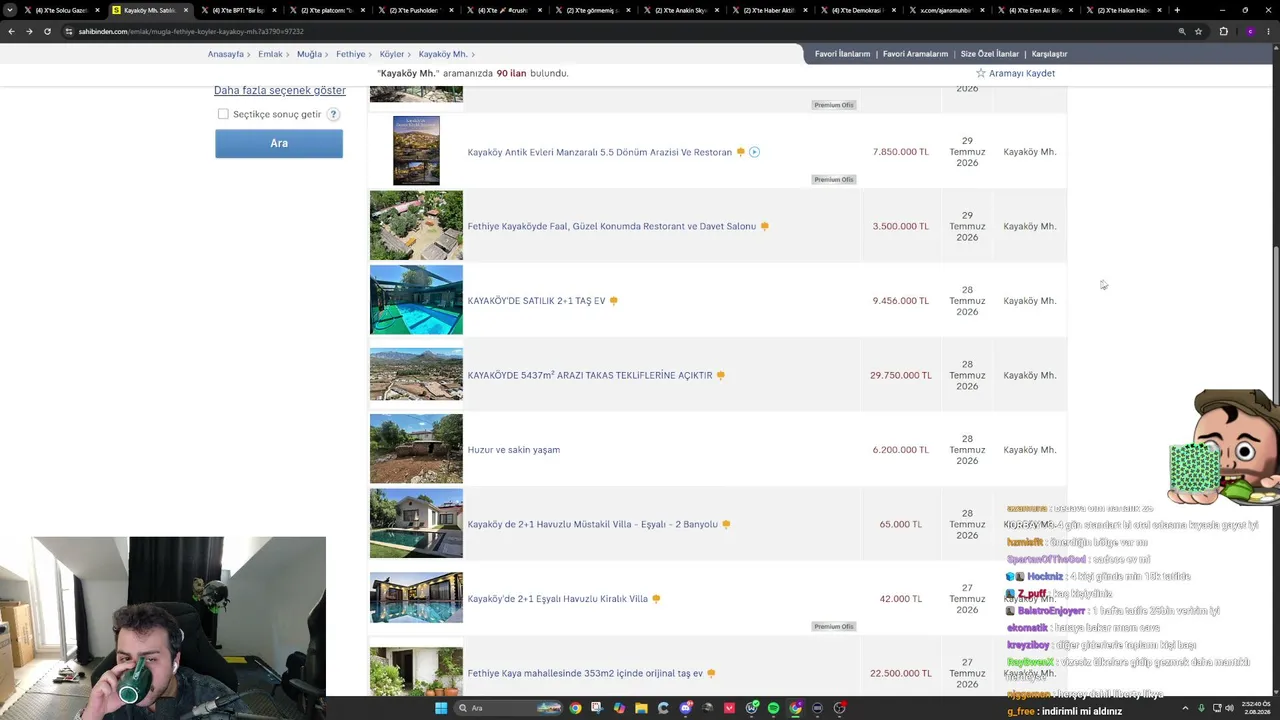Image resolution: width=1280 pixels, height=720 pixels.
Task: Switch to the X'te BPT tab
Action: [x=237, y=10]
